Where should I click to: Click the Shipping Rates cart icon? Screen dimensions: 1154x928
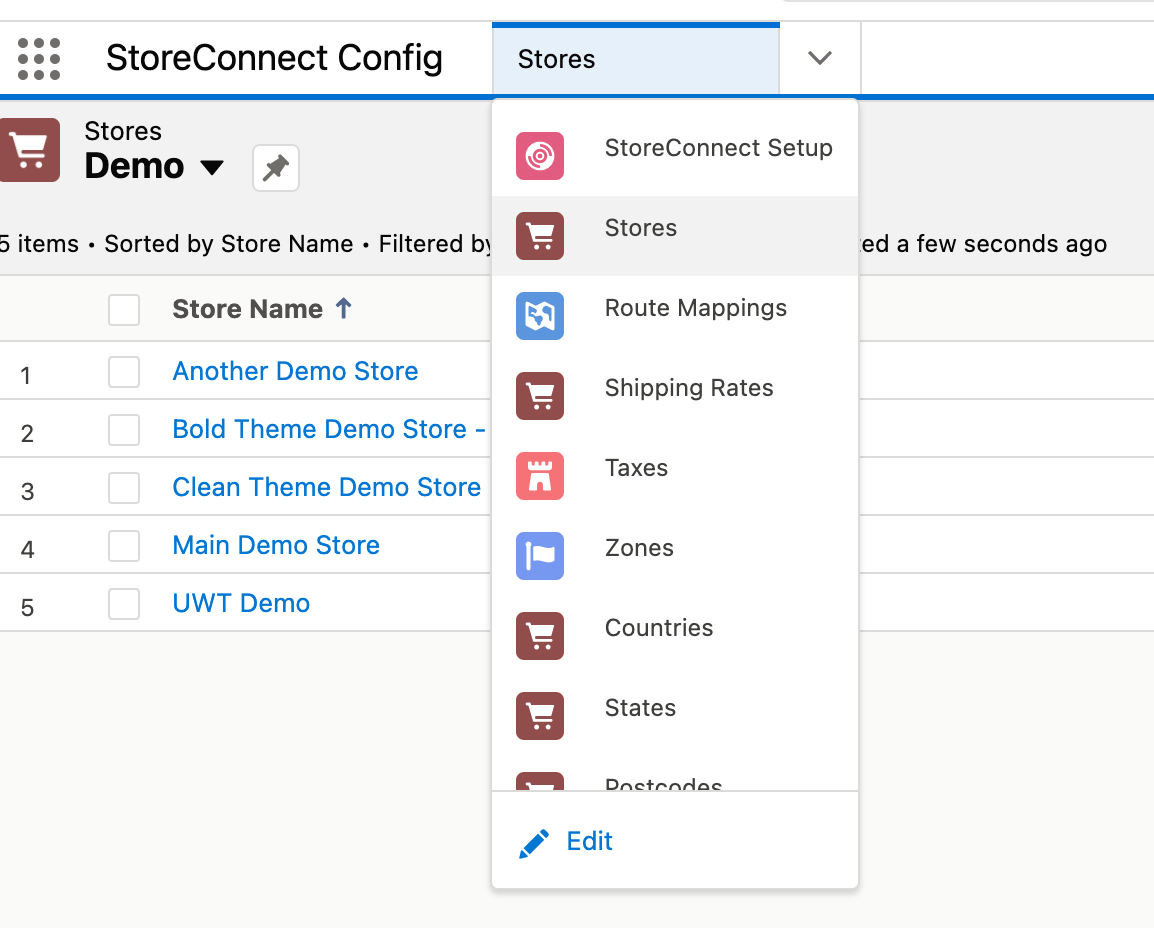tap(540, 396)
